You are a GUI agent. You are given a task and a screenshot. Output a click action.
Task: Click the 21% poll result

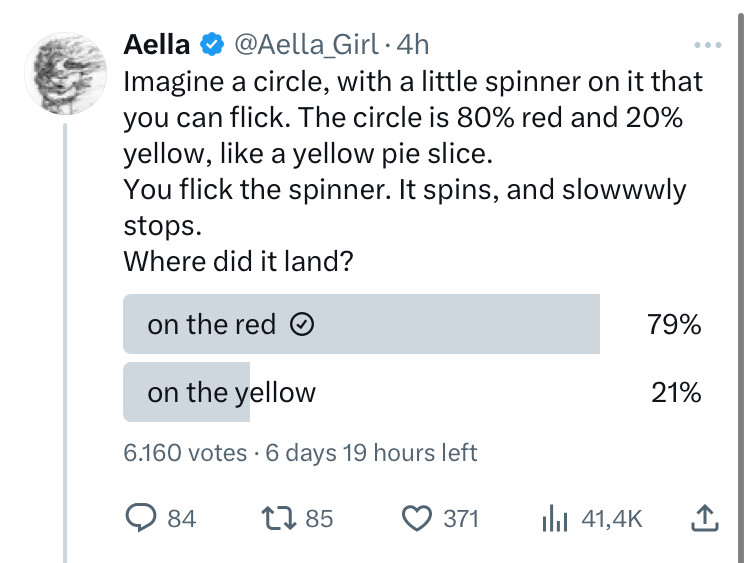[676, 393]
